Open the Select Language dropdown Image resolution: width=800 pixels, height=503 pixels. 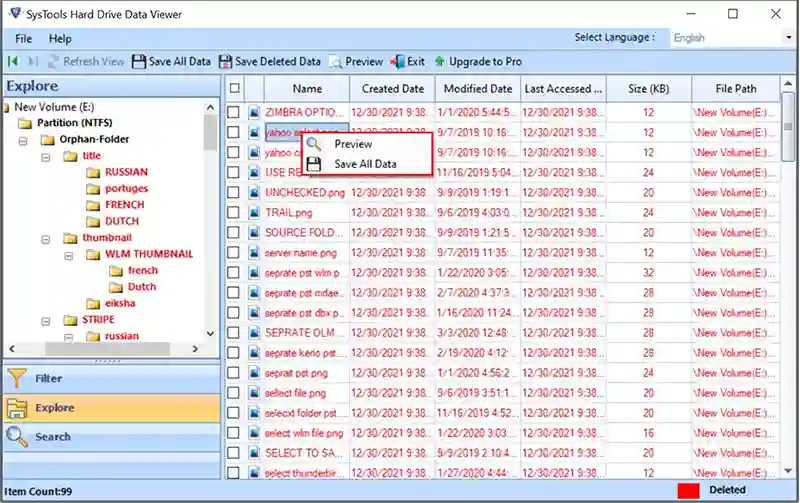tap(788, 38)
